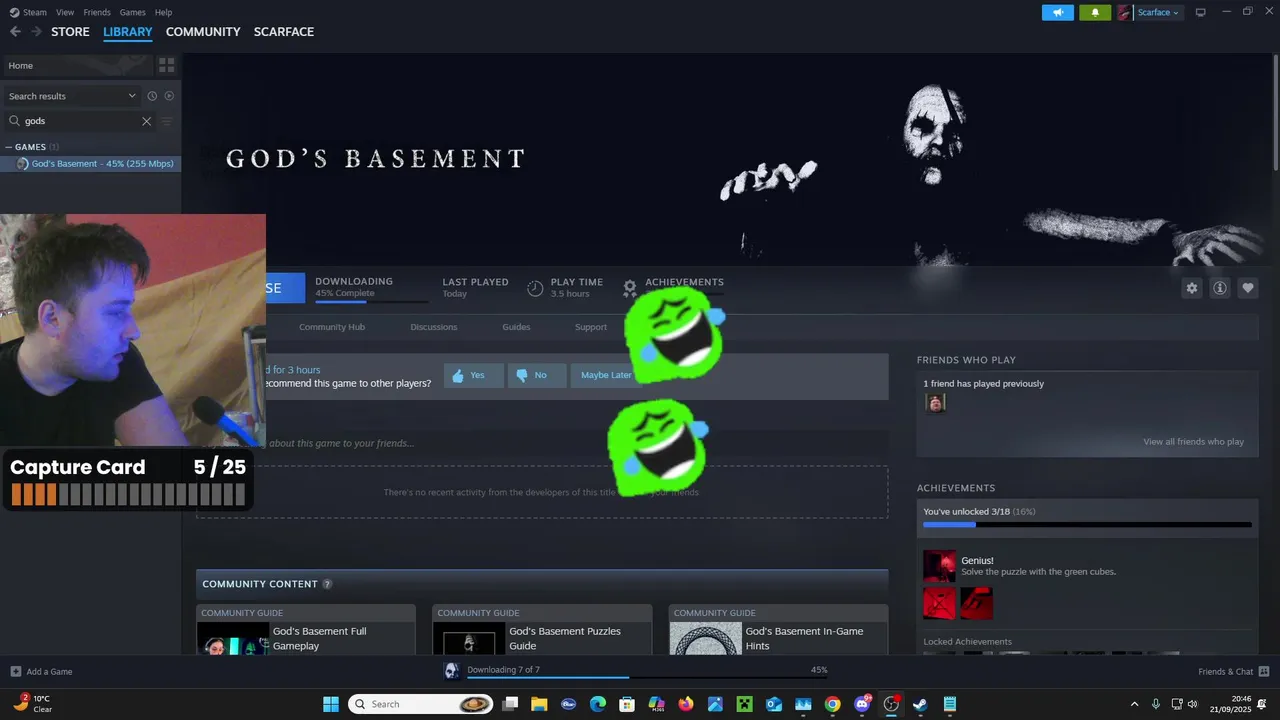The width and height of the screenshot is (1280, 720).
Task: Open Discord from the taskbar
Action: point(862,704)
